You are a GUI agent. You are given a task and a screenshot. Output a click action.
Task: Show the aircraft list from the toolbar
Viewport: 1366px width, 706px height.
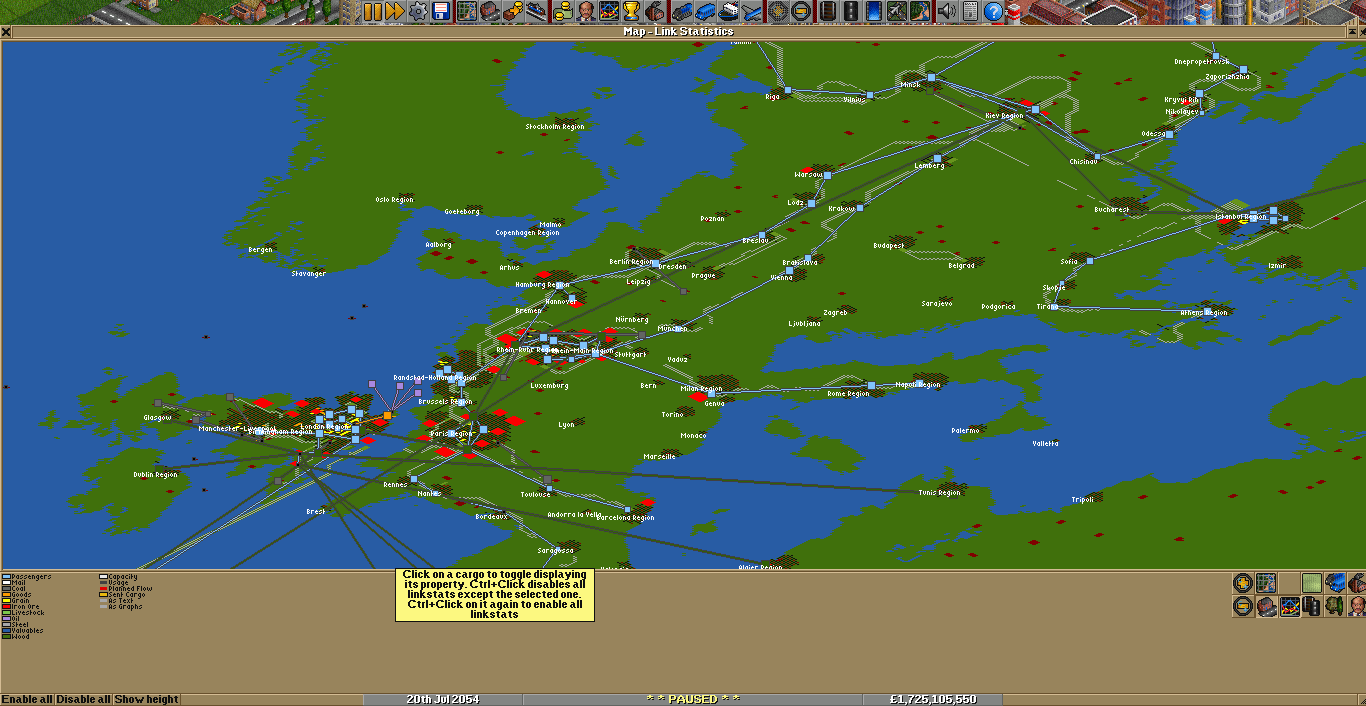(x=752, y=11)
